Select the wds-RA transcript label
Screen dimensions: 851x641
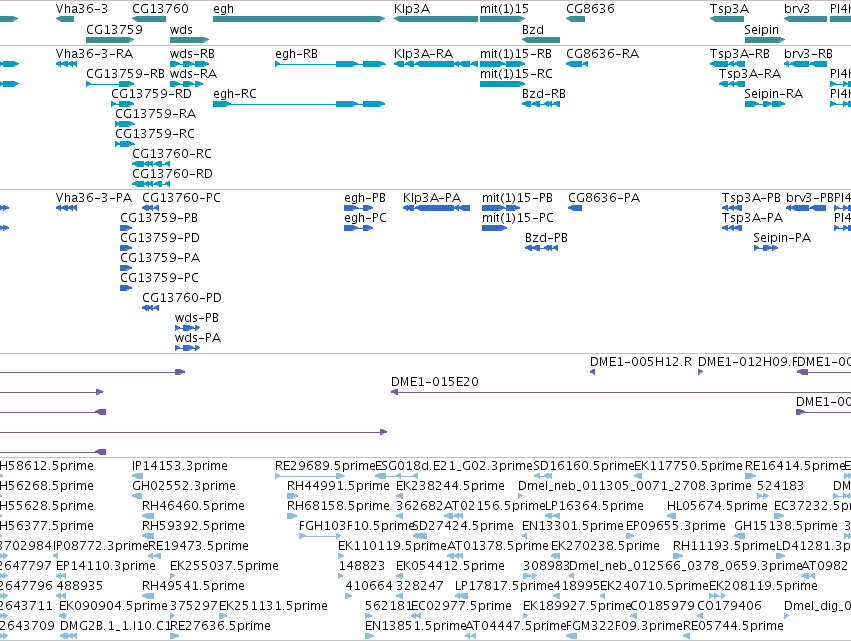coord(193,73)
